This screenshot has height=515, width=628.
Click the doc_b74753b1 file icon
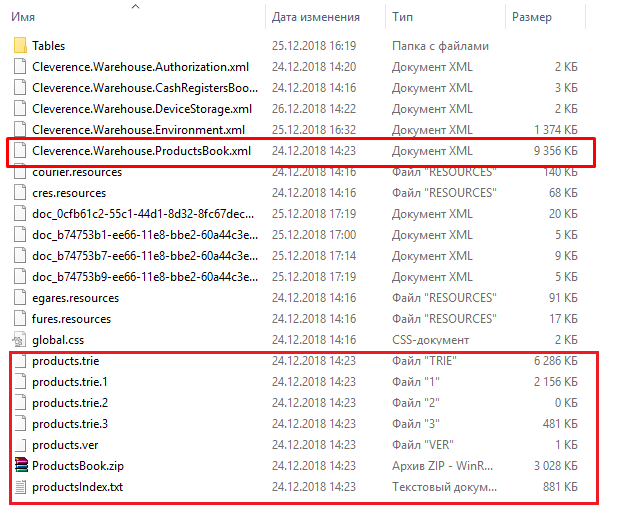click(20, 235)
